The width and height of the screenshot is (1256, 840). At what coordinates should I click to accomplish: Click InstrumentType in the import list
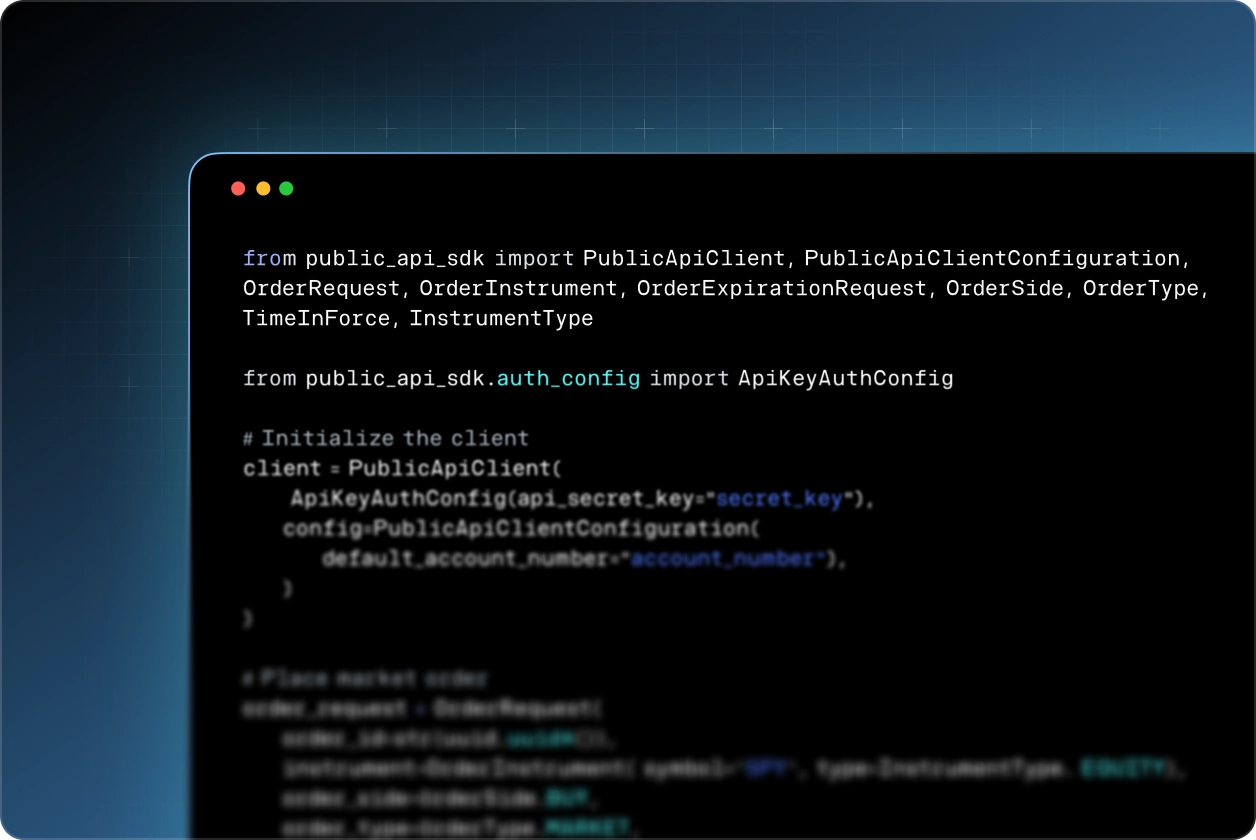point(501,319)
